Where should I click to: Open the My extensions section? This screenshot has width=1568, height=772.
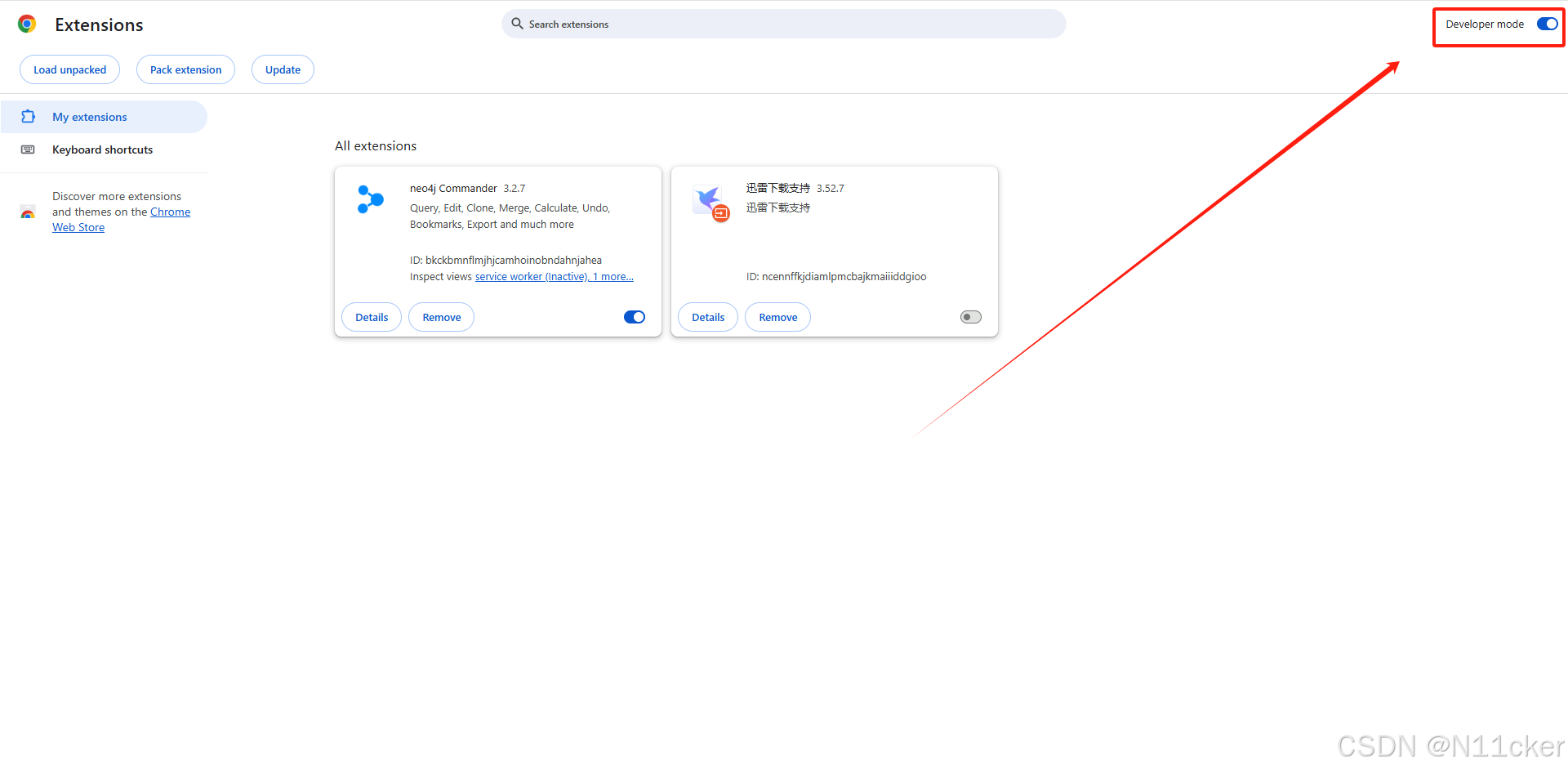pos(104,117)
